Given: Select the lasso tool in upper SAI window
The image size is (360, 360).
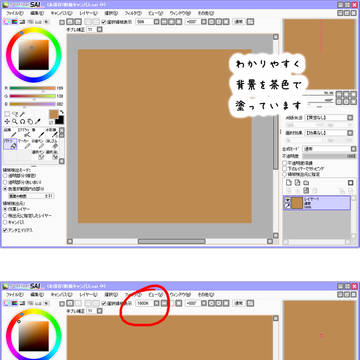Looking at the screenshot, I should point(15,114).
